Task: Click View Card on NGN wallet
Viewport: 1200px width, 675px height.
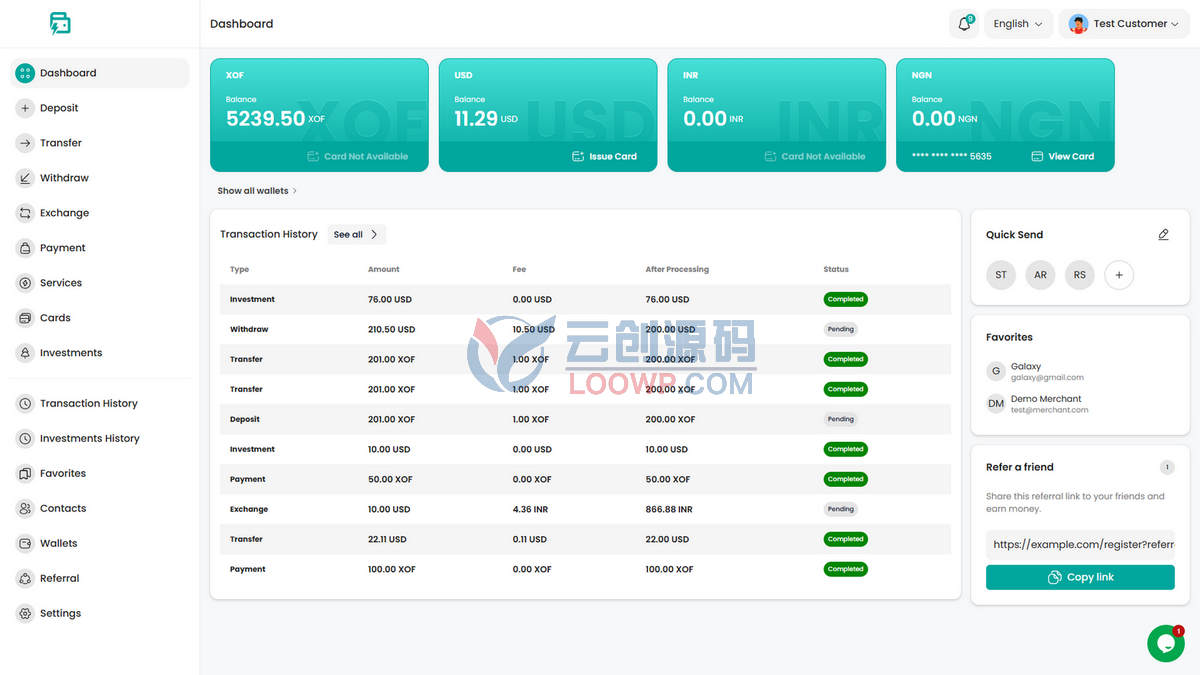Action: click(1062, 157)
